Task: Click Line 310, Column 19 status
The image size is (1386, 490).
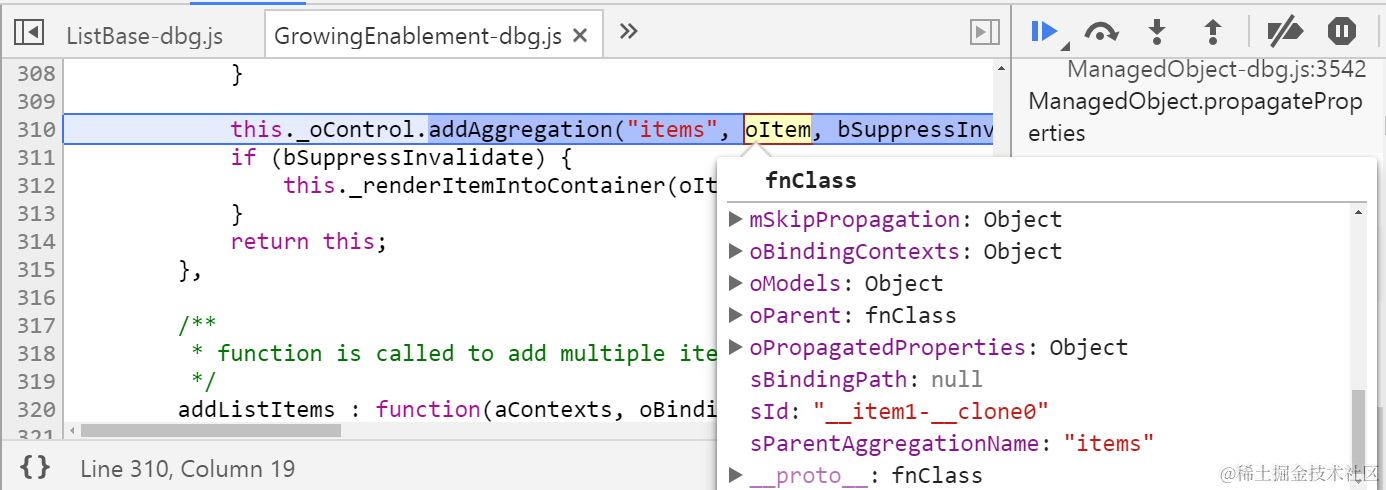Action: [x=186, y=468]
